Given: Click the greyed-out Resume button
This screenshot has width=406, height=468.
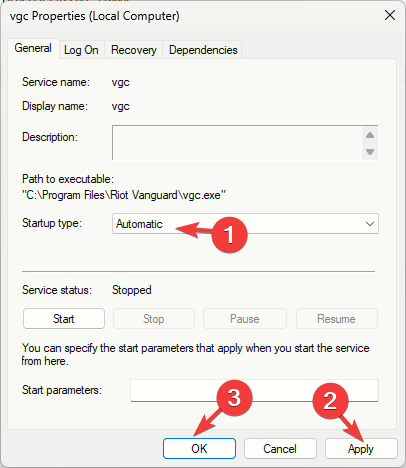Looking at the screenshot, I should (337, 319).
